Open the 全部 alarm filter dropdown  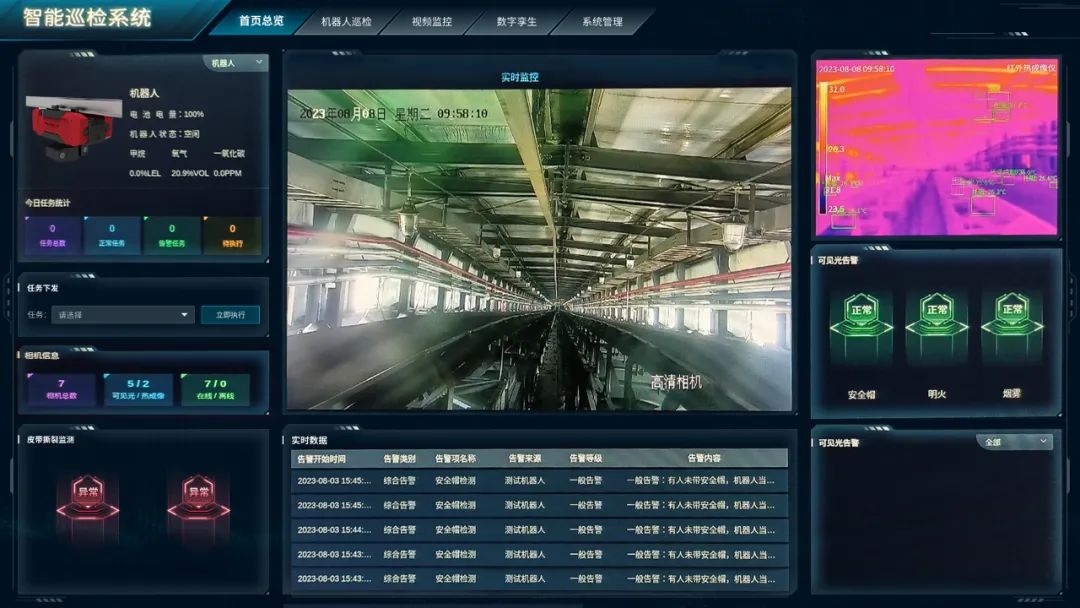pyautogui.click(x=1013, y=442)
